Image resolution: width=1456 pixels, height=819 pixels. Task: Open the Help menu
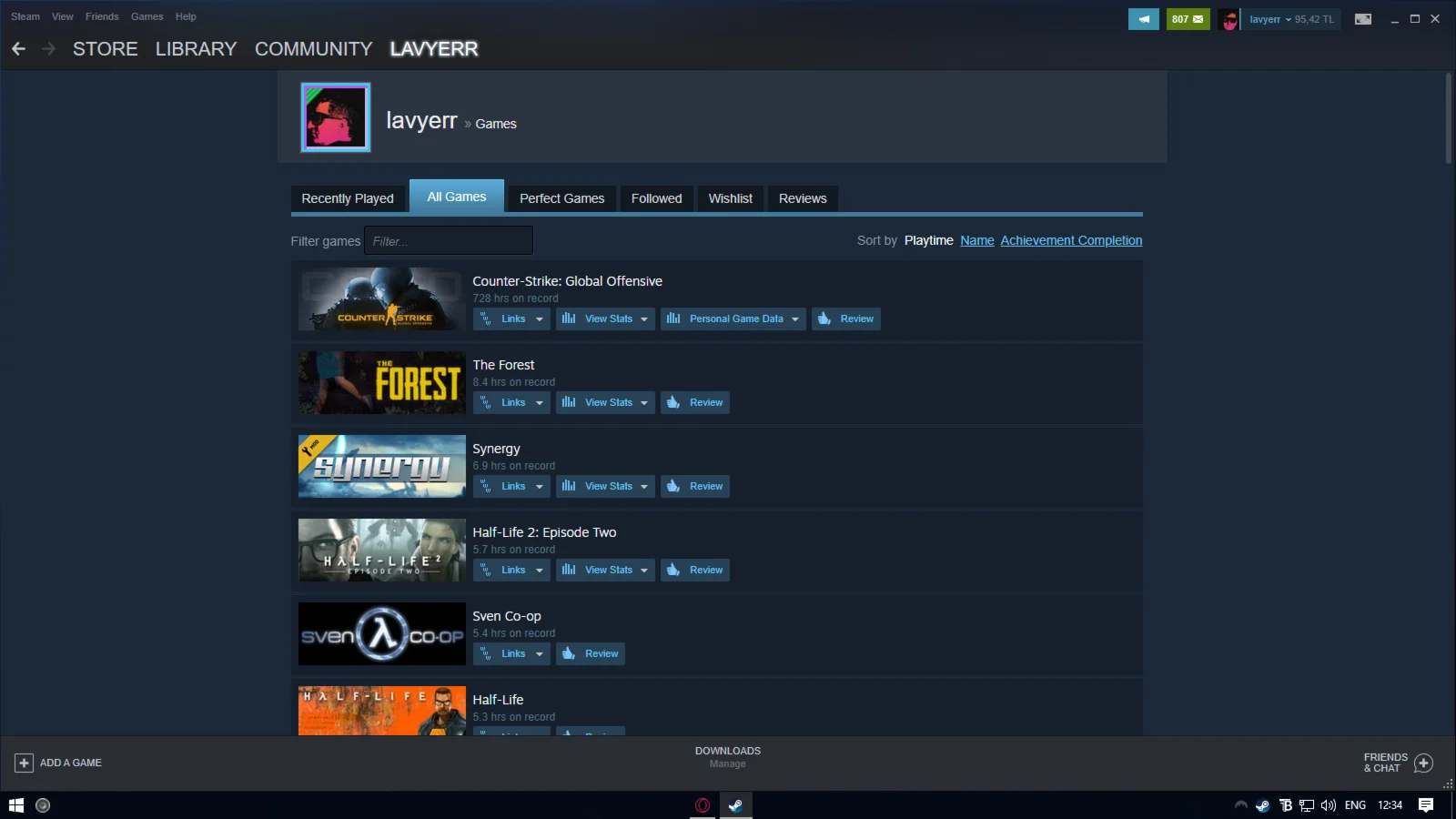click(x=186, y=16)
